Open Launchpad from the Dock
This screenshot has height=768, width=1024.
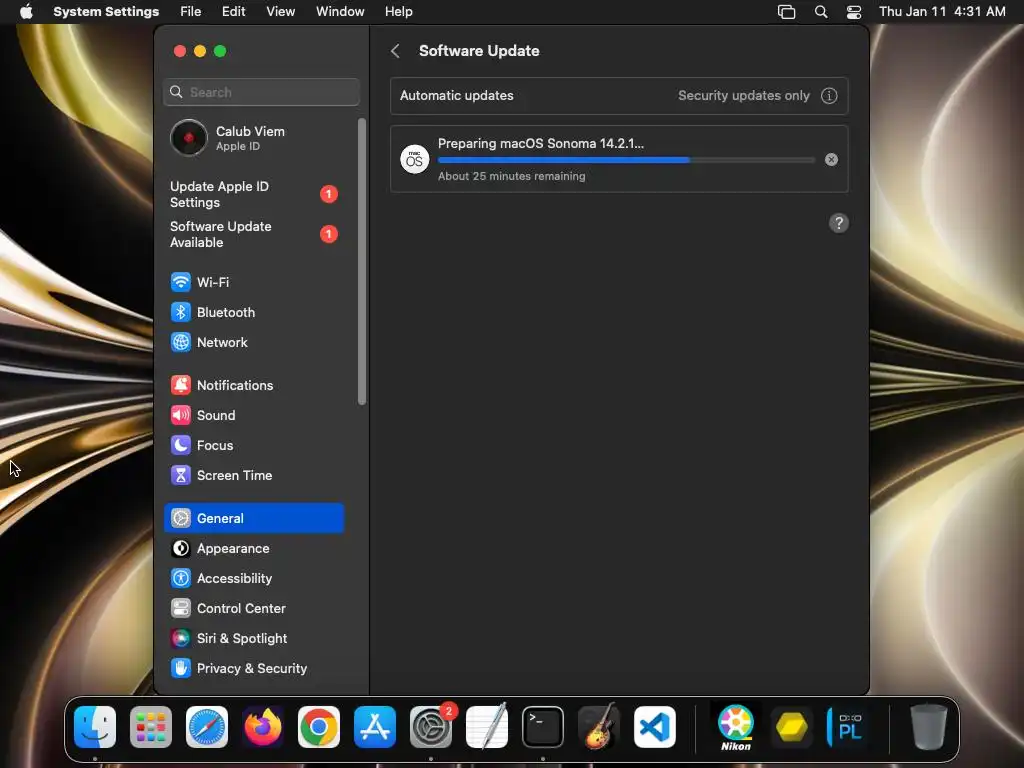[x=151, y=727]
